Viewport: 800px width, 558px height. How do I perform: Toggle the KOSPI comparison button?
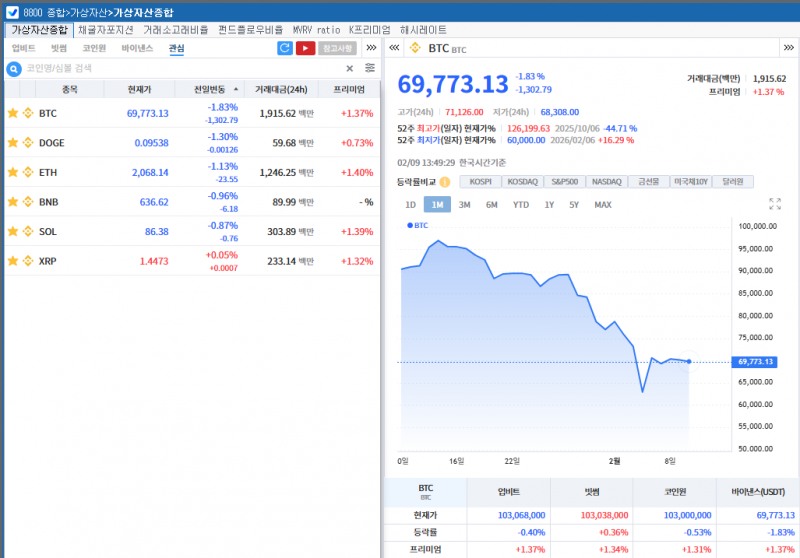point(480,182)
